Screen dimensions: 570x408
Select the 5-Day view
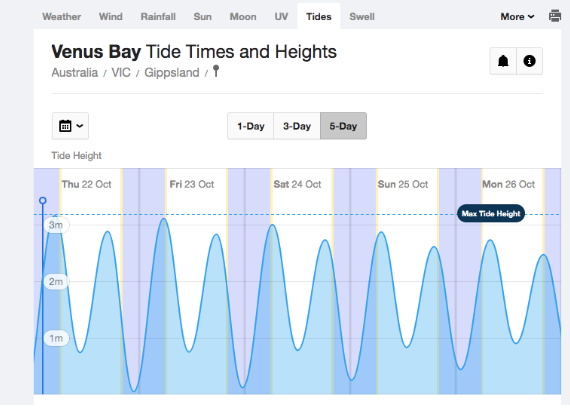[x=343, y=126]
